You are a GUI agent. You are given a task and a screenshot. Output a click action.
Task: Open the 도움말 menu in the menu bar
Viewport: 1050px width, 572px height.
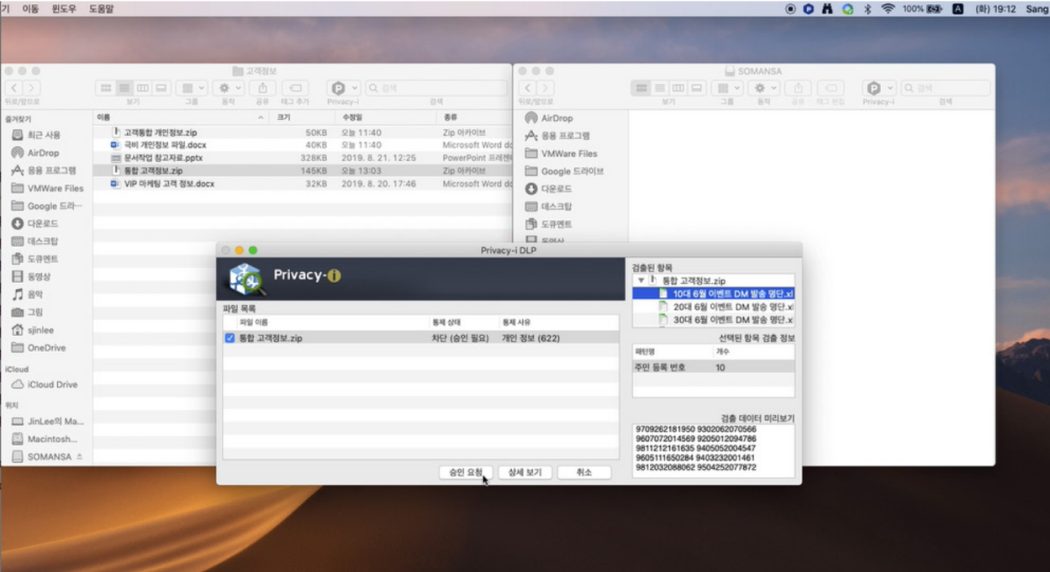coord(101,9)
